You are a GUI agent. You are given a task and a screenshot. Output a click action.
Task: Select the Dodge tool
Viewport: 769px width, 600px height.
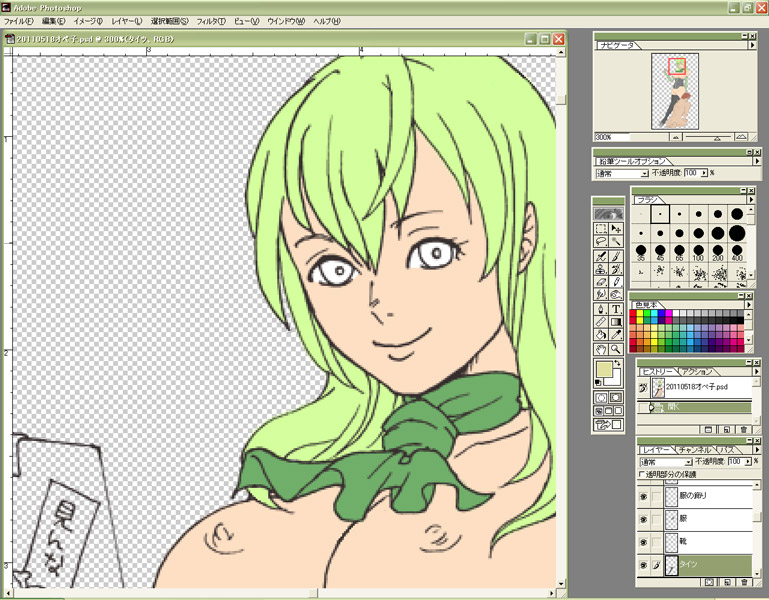pyautogui.click(x=616, y=294)
